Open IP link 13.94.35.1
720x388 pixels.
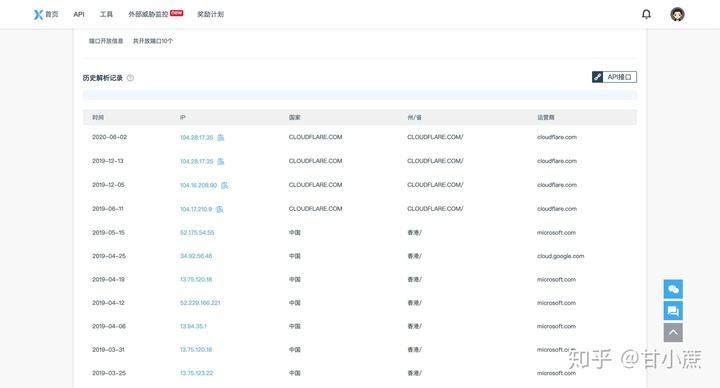click(x=193, y=326)
